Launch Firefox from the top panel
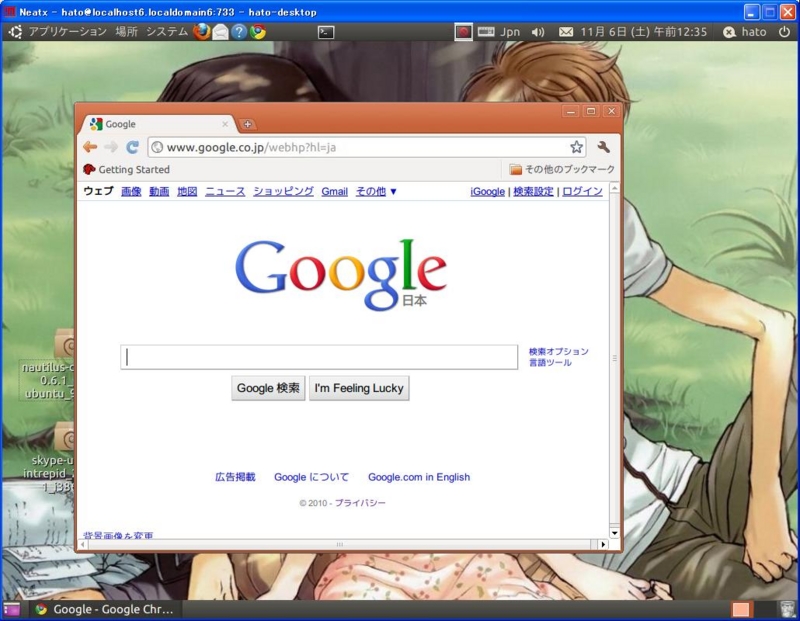The image size is (800, 621). pos(202,32)
